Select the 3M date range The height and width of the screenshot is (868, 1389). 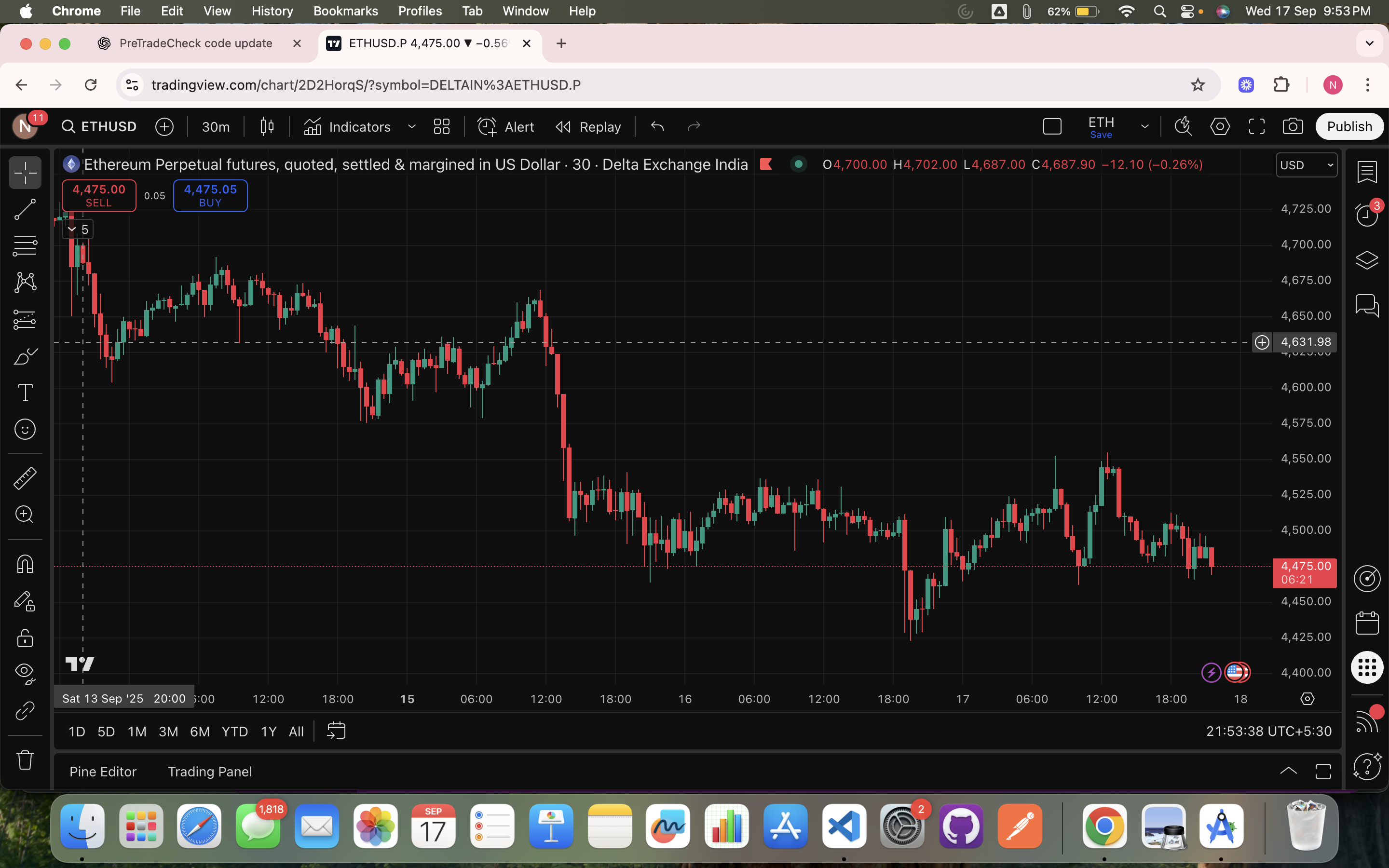coord(168,732)
